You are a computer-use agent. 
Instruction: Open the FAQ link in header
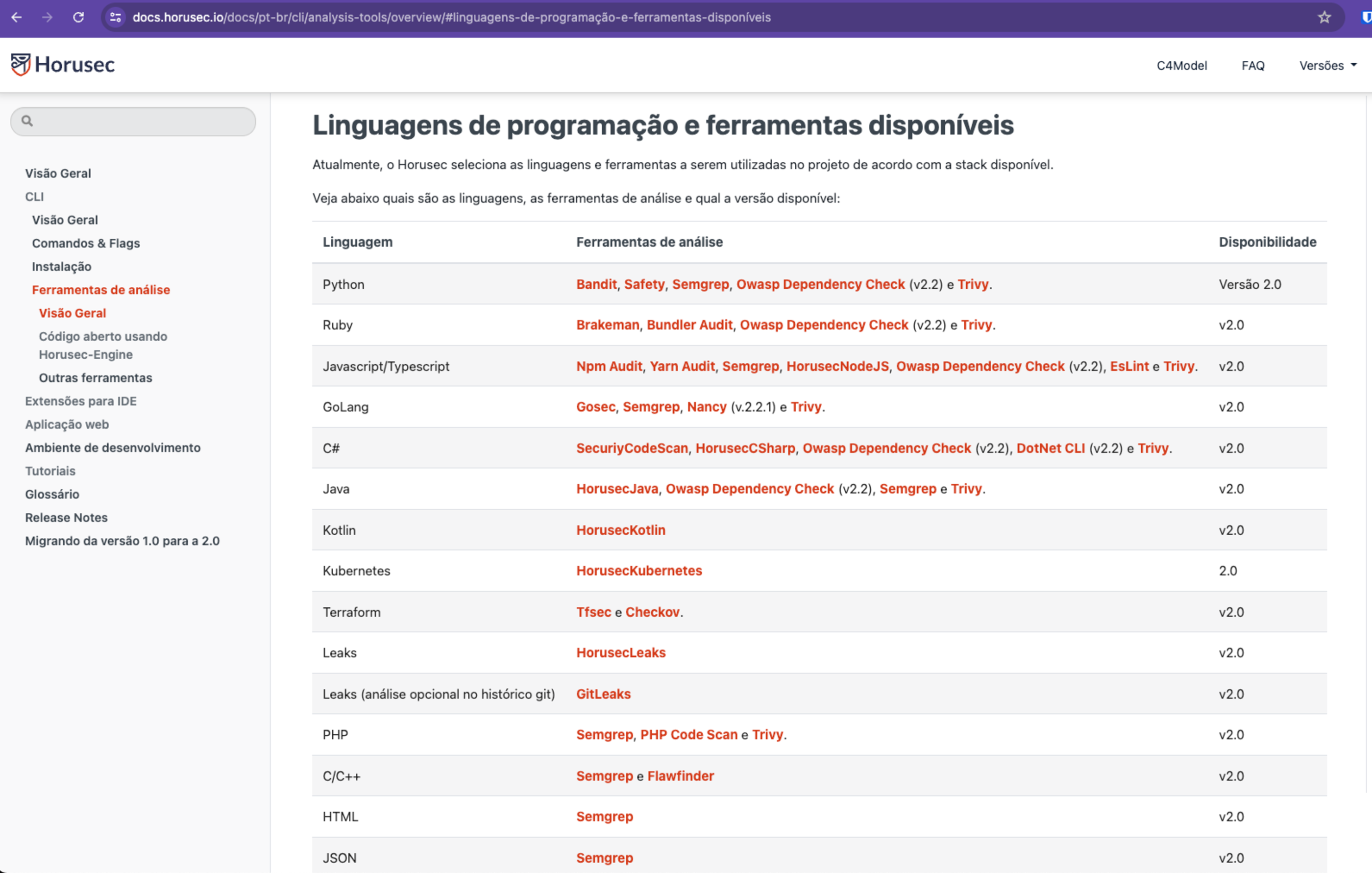pos(1253,66)
